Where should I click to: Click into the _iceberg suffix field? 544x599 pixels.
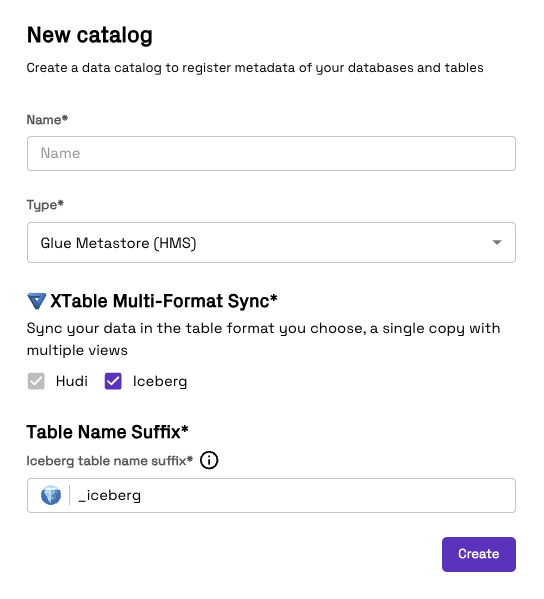(271, 495)
